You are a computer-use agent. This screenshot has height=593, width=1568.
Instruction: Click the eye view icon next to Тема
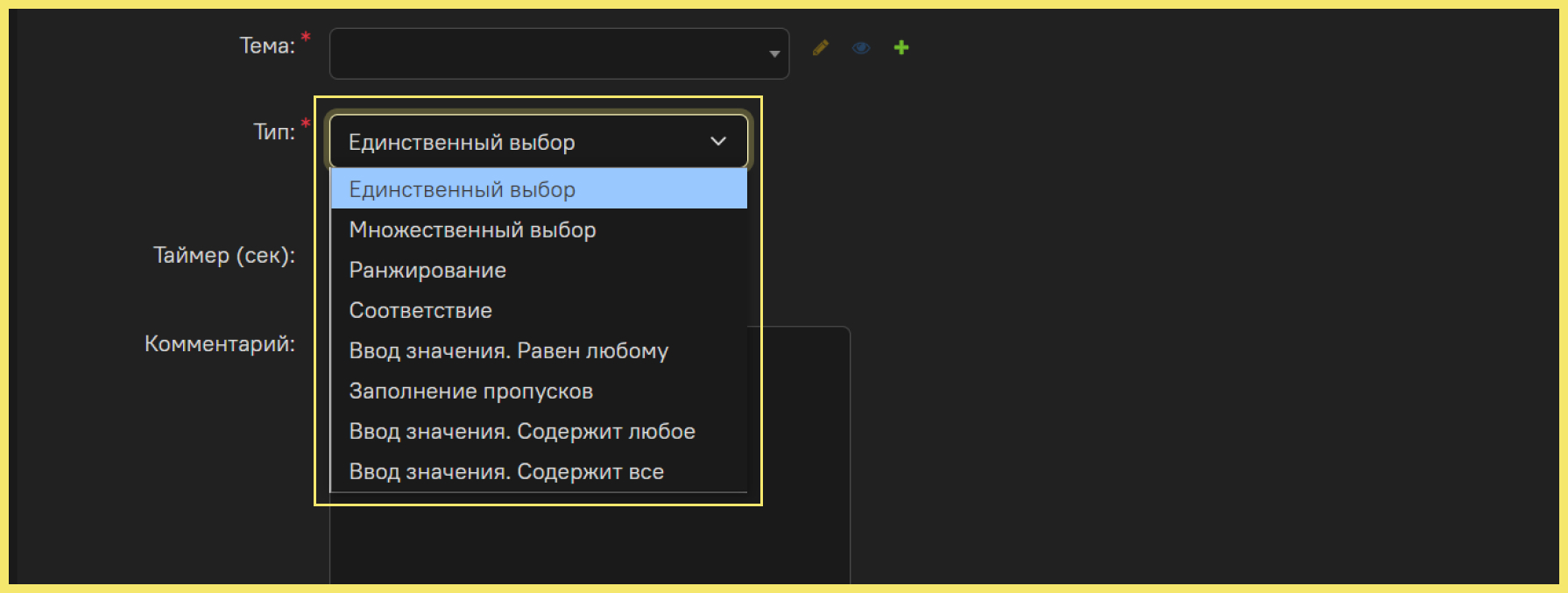pyautogui.click(x=861, y=48)
